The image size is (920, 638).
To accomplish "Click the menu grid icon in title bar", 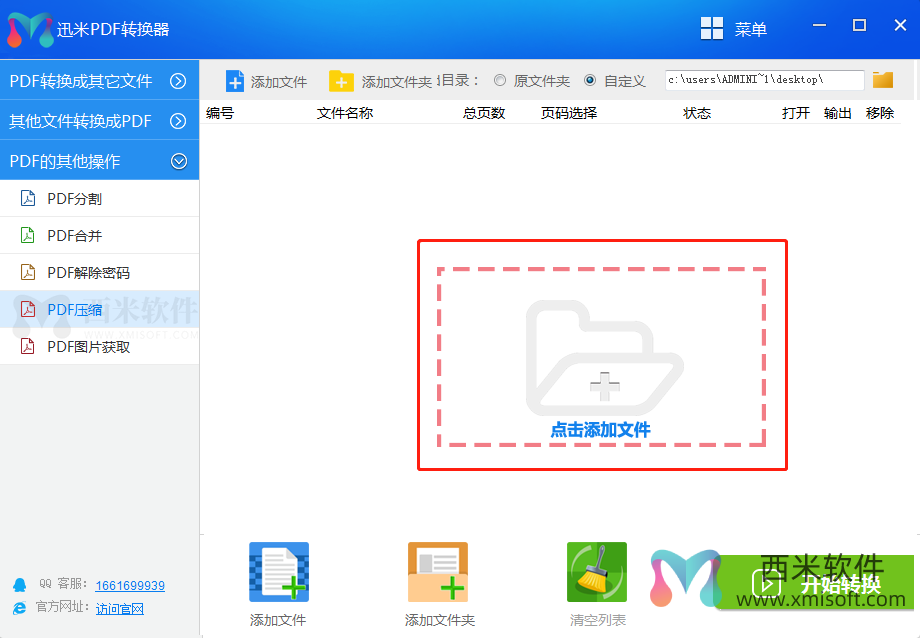I will pos(712,29).
